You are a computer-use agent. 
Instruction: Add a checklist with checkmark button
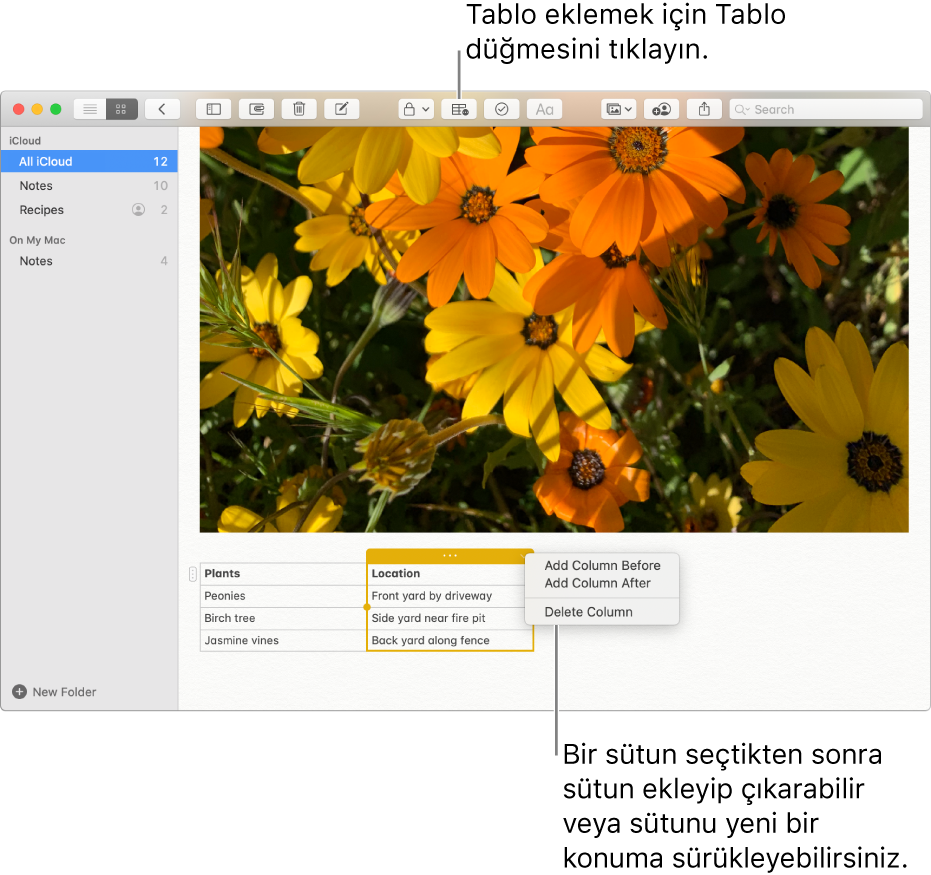[502, 109]
